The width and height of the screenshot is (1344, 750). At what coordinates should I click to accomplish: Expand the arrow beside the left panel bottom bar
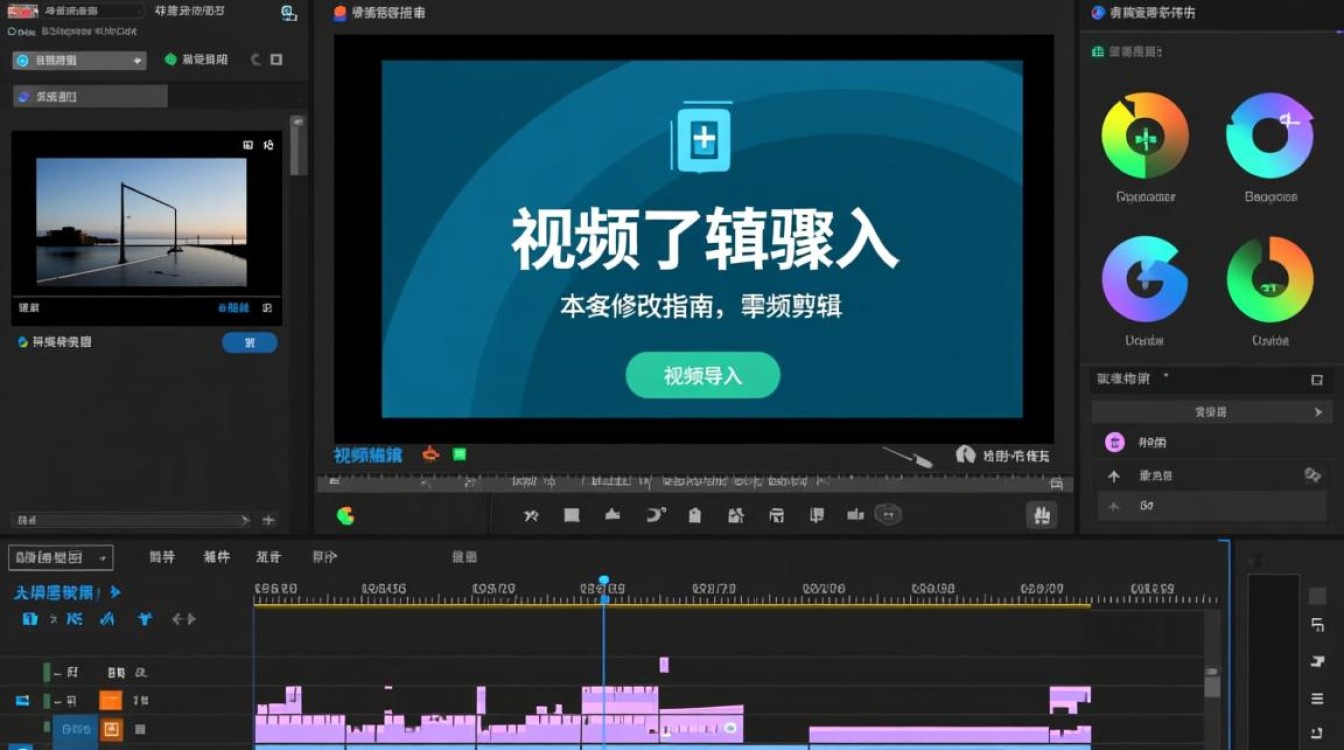(x=245, y=520)
